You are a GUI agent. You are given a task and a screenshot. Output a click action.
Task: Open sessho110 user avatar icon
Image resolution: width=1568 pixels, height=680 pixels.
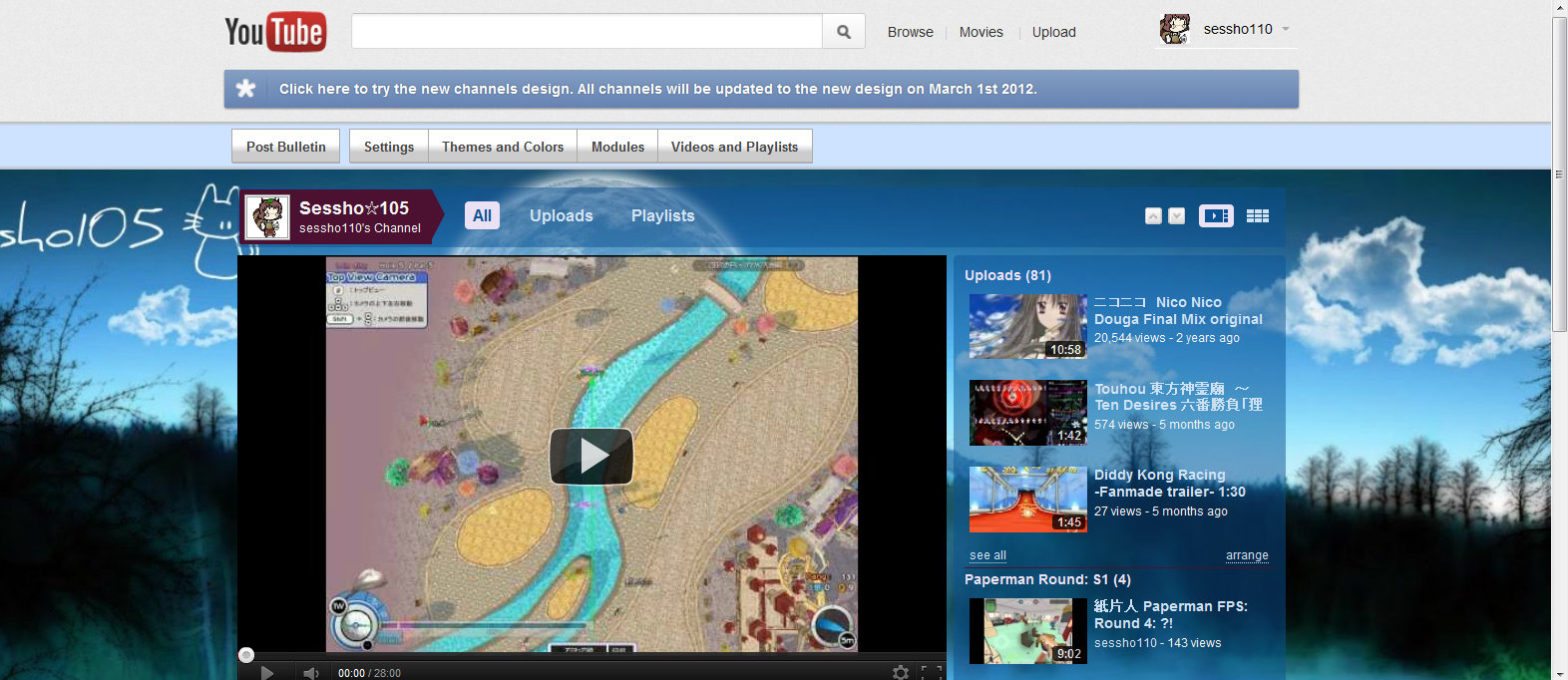1175,29
